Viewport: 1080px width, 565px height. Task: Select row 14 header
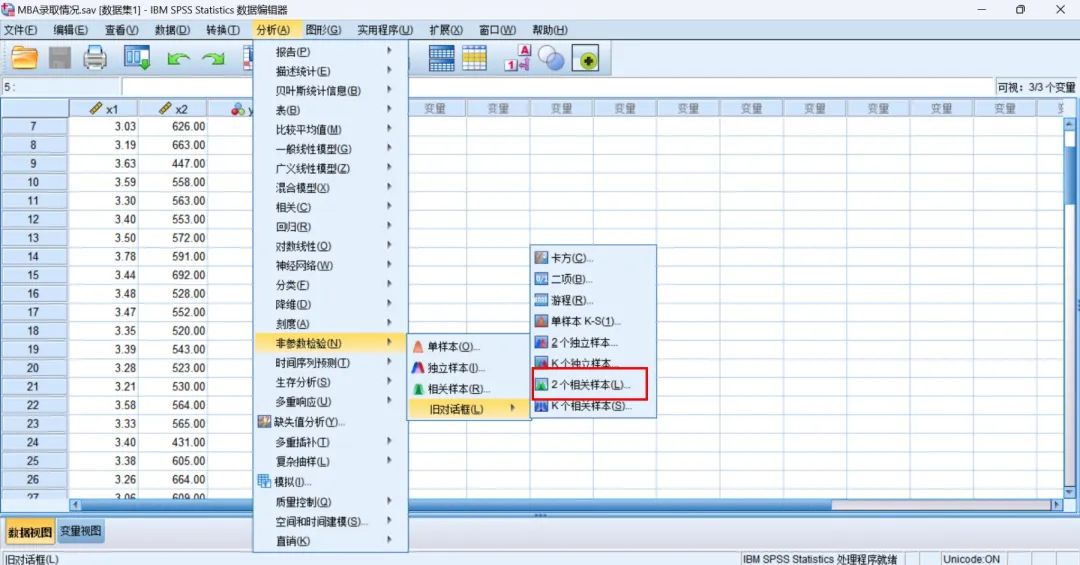coord(34,256)
